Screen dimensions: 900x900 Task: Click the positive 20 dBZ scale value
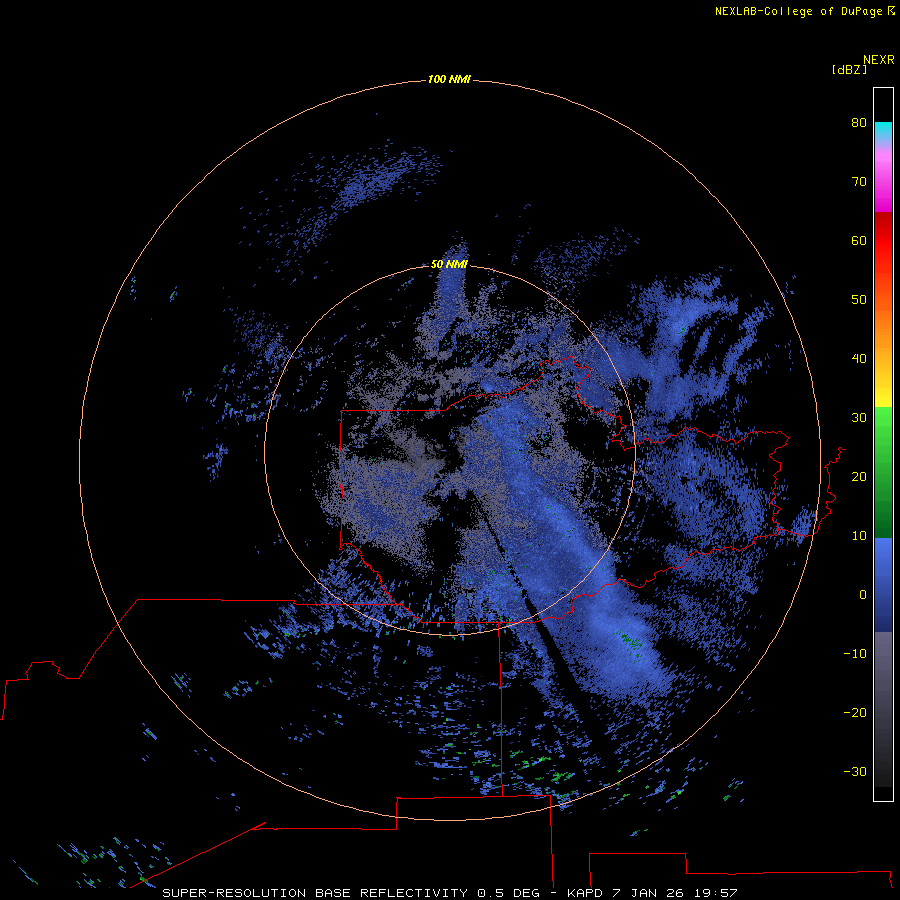pyautogui.click(x=859, y=476)
